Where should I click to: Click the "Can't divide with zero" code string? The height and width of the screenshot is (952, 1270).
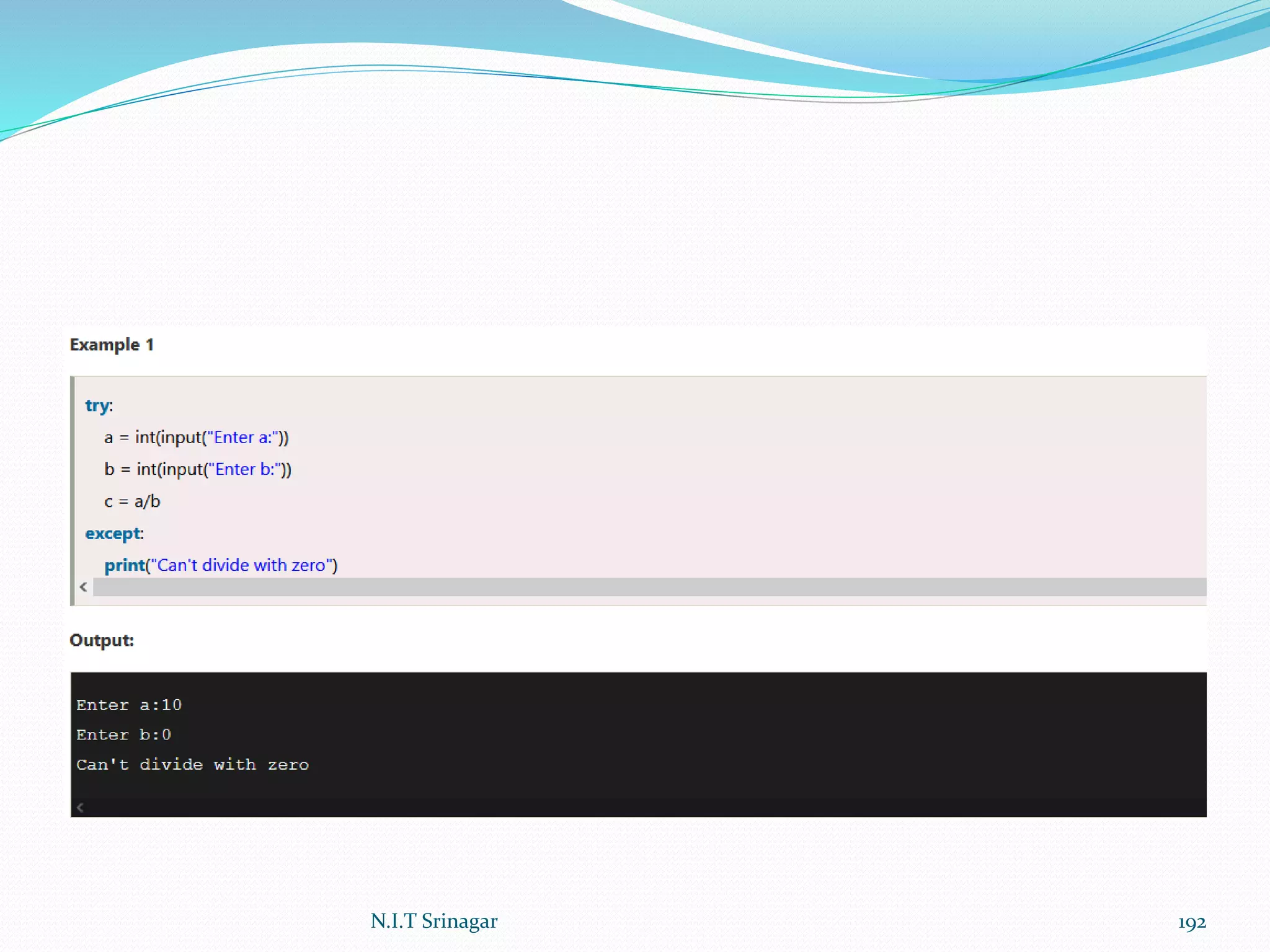[243, 565]
